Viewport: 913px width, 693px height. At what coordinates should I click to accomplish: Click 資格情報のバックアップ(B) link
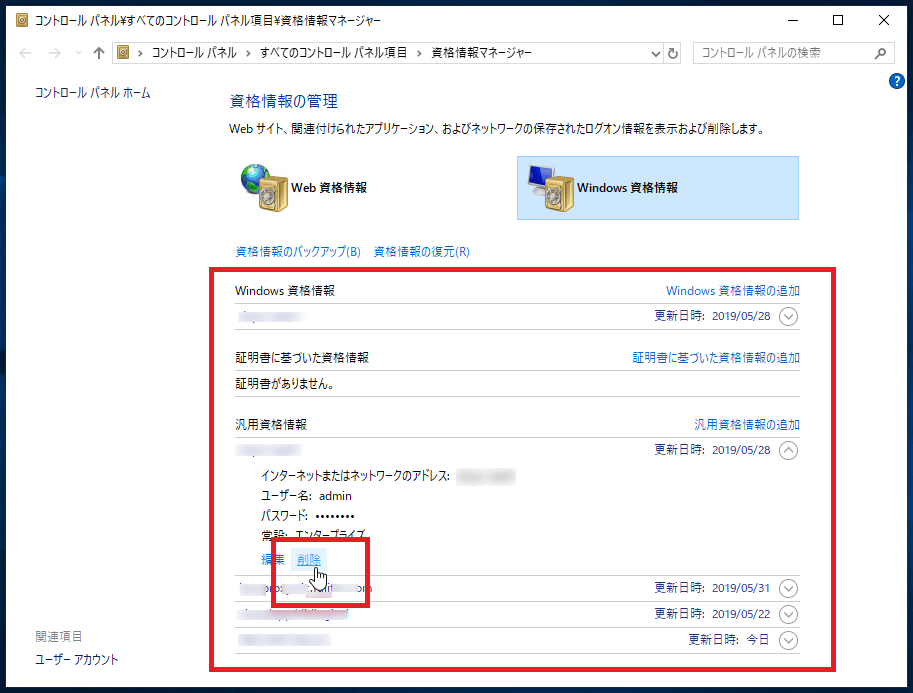(x=297, y=251)
